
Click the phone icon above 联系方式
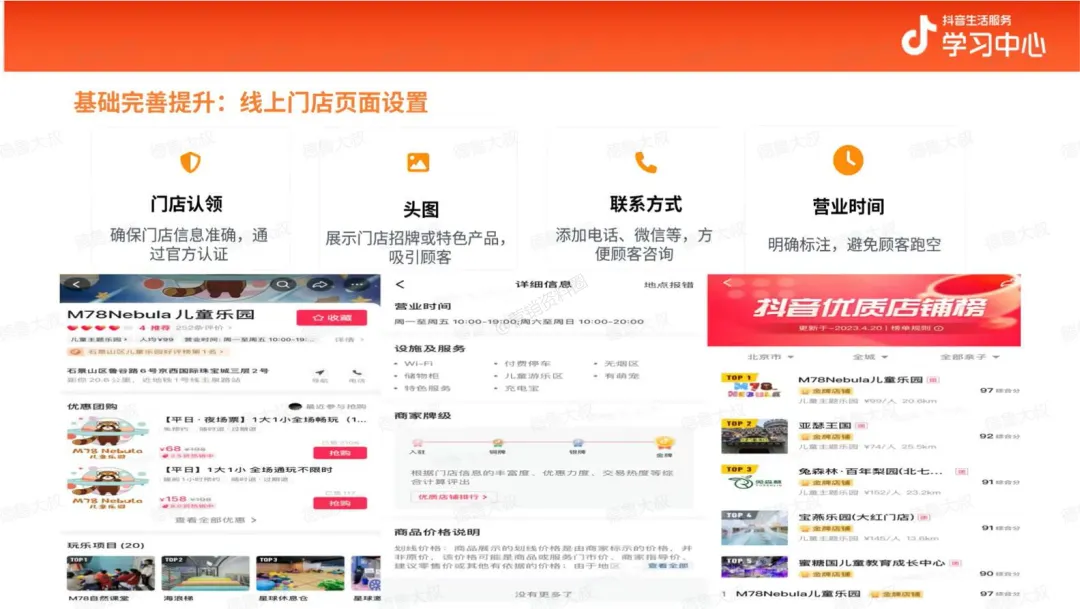click(645, 163)
